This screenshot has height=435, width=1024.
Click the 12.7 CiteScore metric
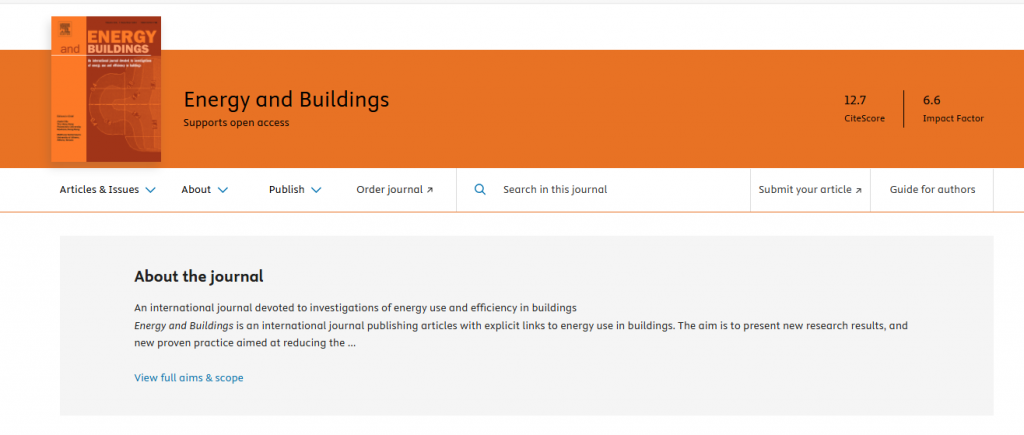pyautogui.click(x=865, y=108)
